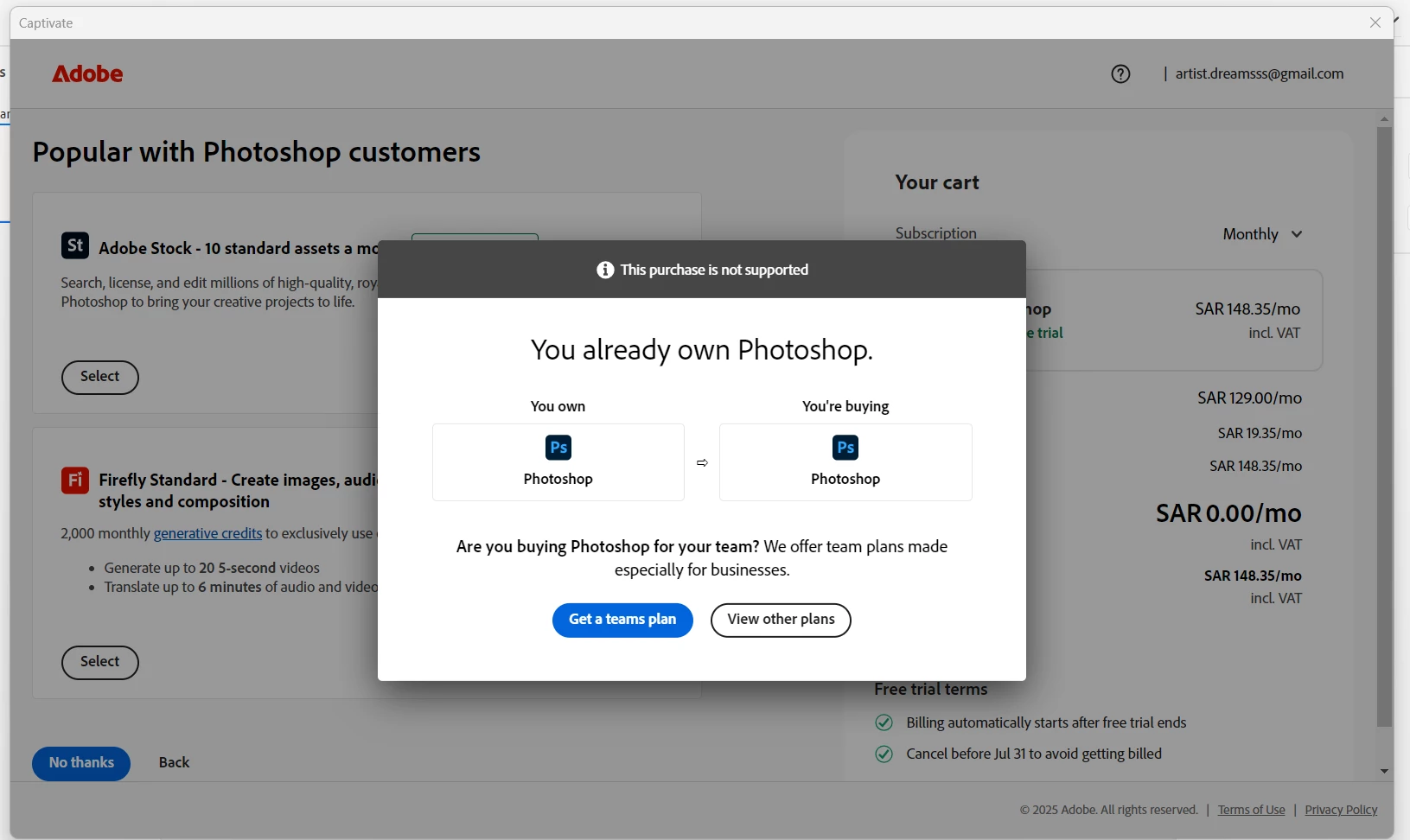
Task: Go Back to the previous step
Action: (x=174, y=763)
